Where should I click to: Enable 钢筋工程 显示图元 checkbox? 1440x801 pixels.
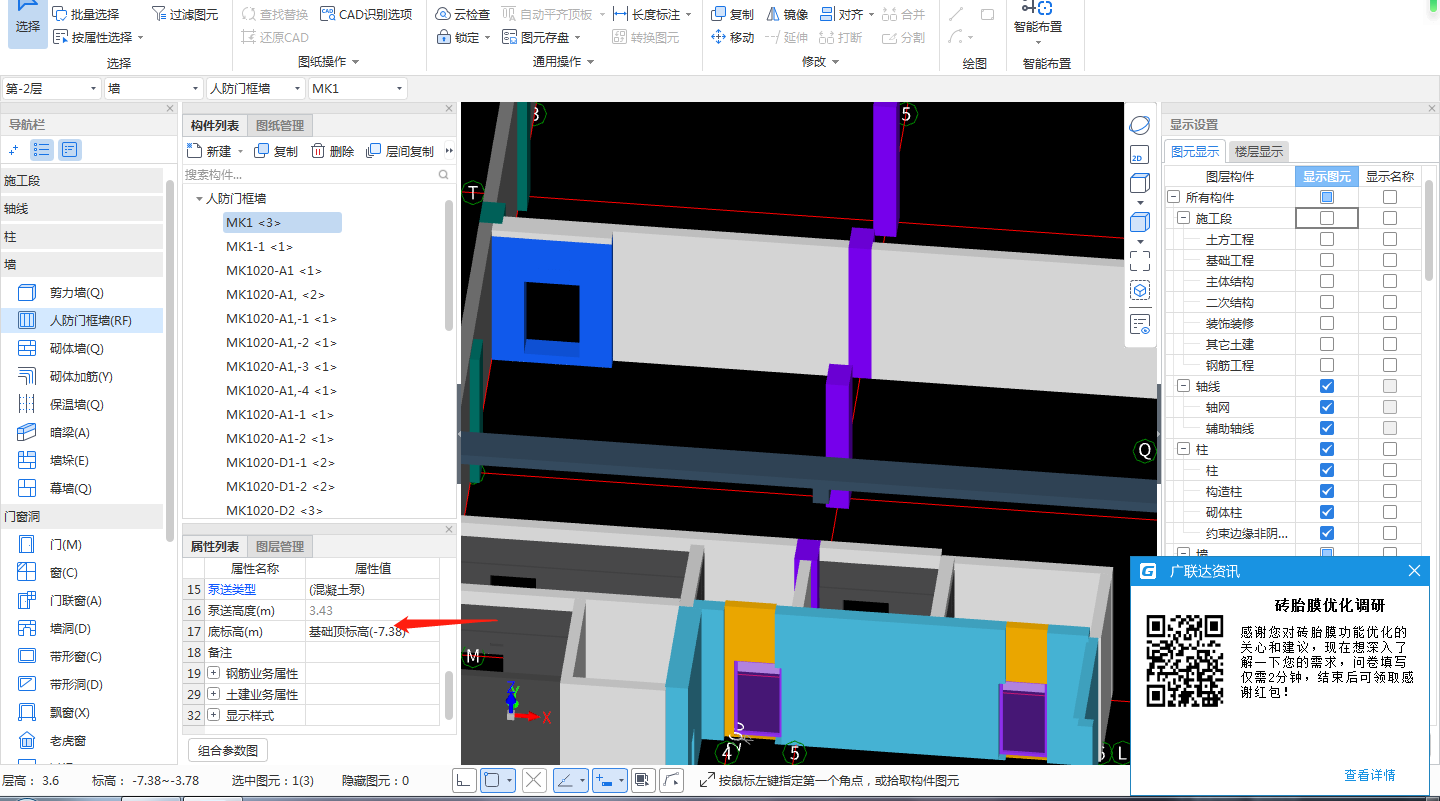click(x=1327, y=365)
